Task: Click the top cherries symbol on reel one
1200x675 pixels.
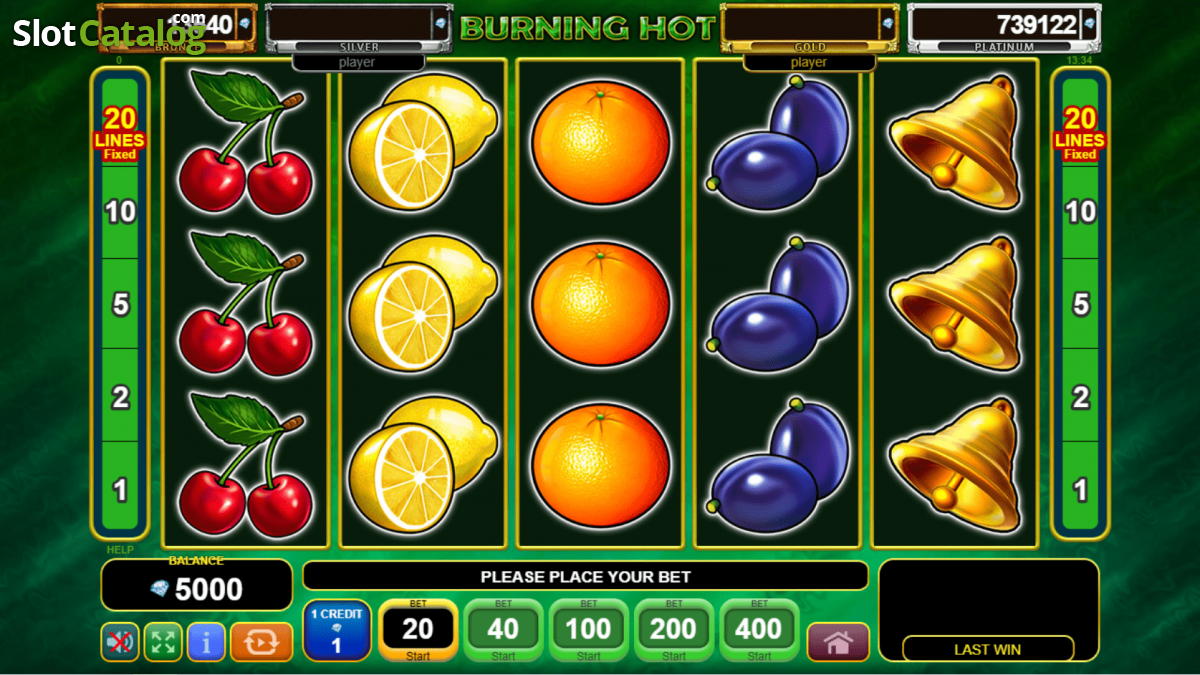Action: pos(245,142)
